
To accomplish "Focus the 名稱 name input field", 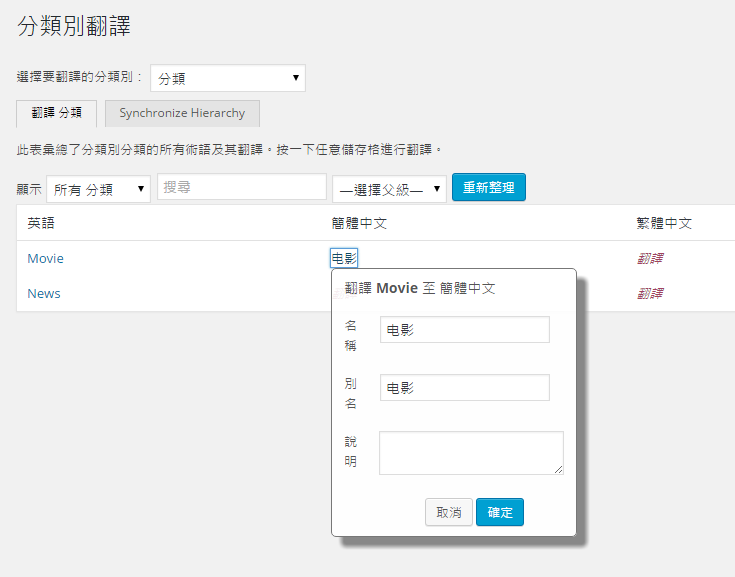I will 464,330.
